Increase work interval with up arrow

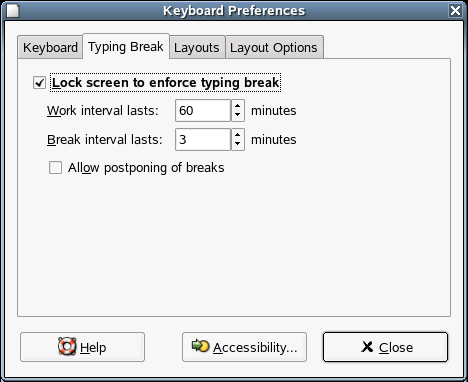(238, 106)
